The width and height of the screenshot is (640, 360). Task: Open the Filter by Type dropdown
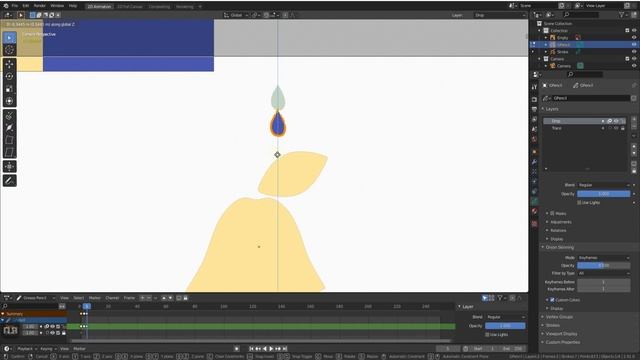tap(603, 273)
